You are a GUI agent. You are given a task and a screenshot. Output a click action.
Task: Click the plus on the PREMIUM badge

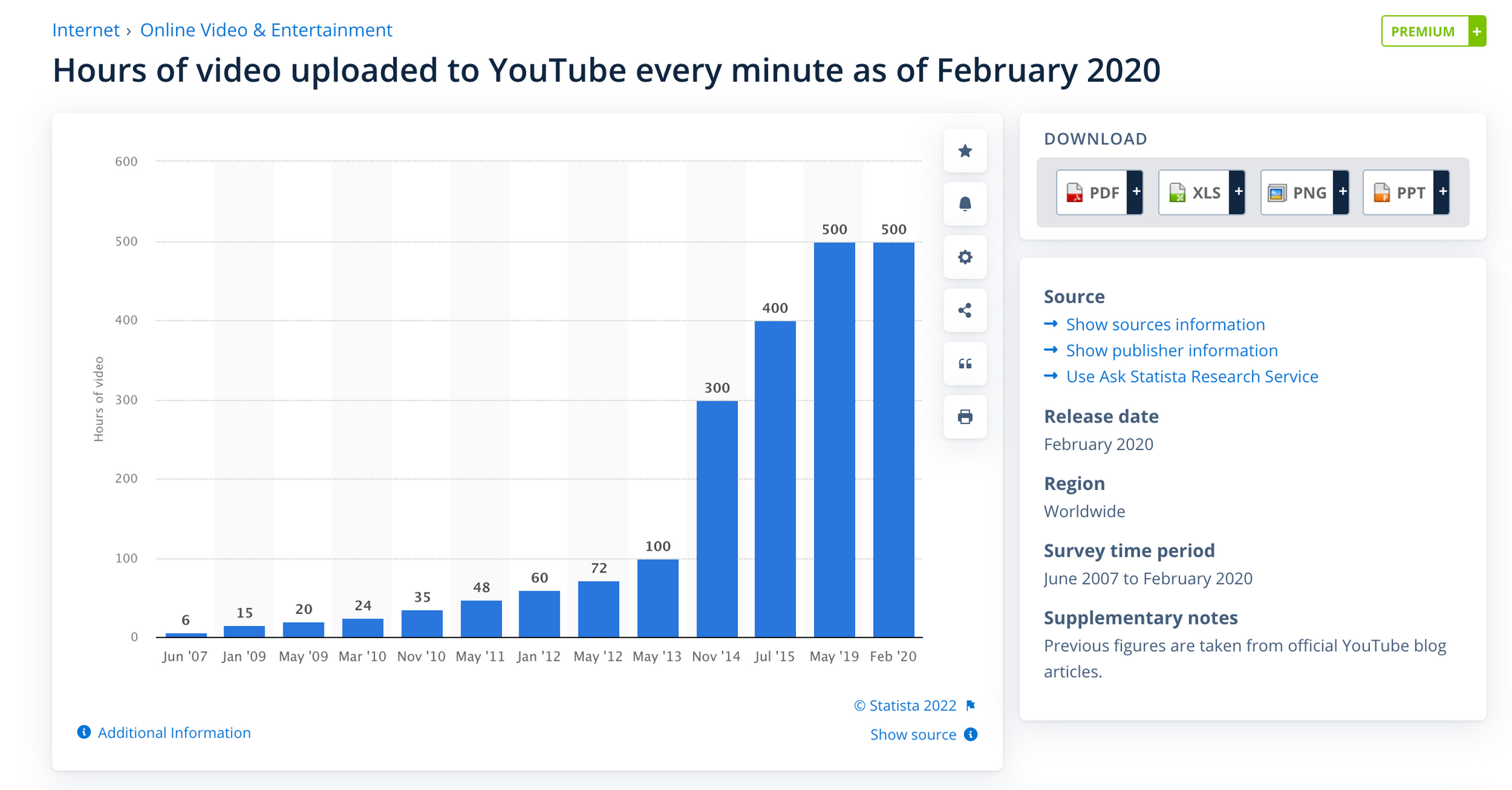1476,31
